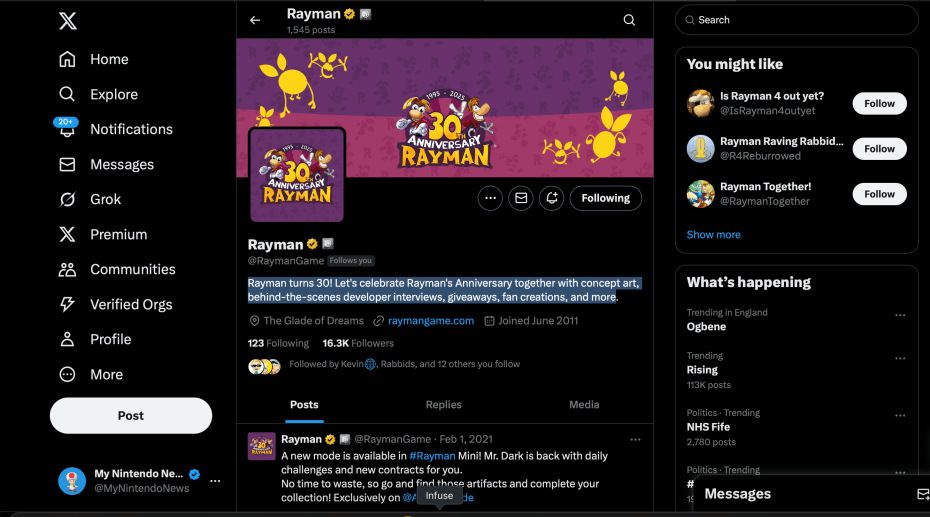
Task: Click the My Nintendo News account avatar
Action: [x=72, y=481]
